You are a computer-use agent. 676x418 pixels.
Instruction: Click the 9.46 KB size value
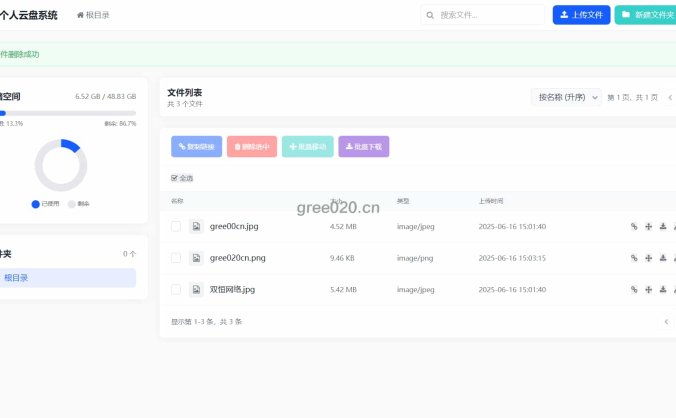pos(342,258)
